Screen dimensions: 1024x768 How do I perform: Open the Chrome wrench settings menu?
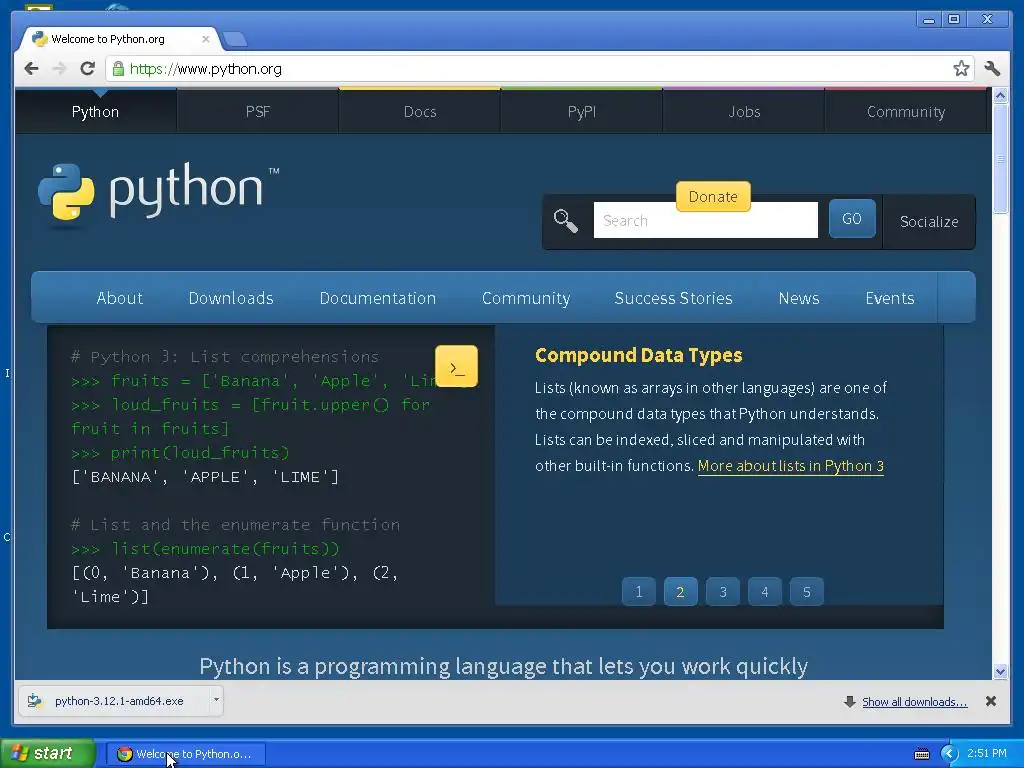pos(992,68)
